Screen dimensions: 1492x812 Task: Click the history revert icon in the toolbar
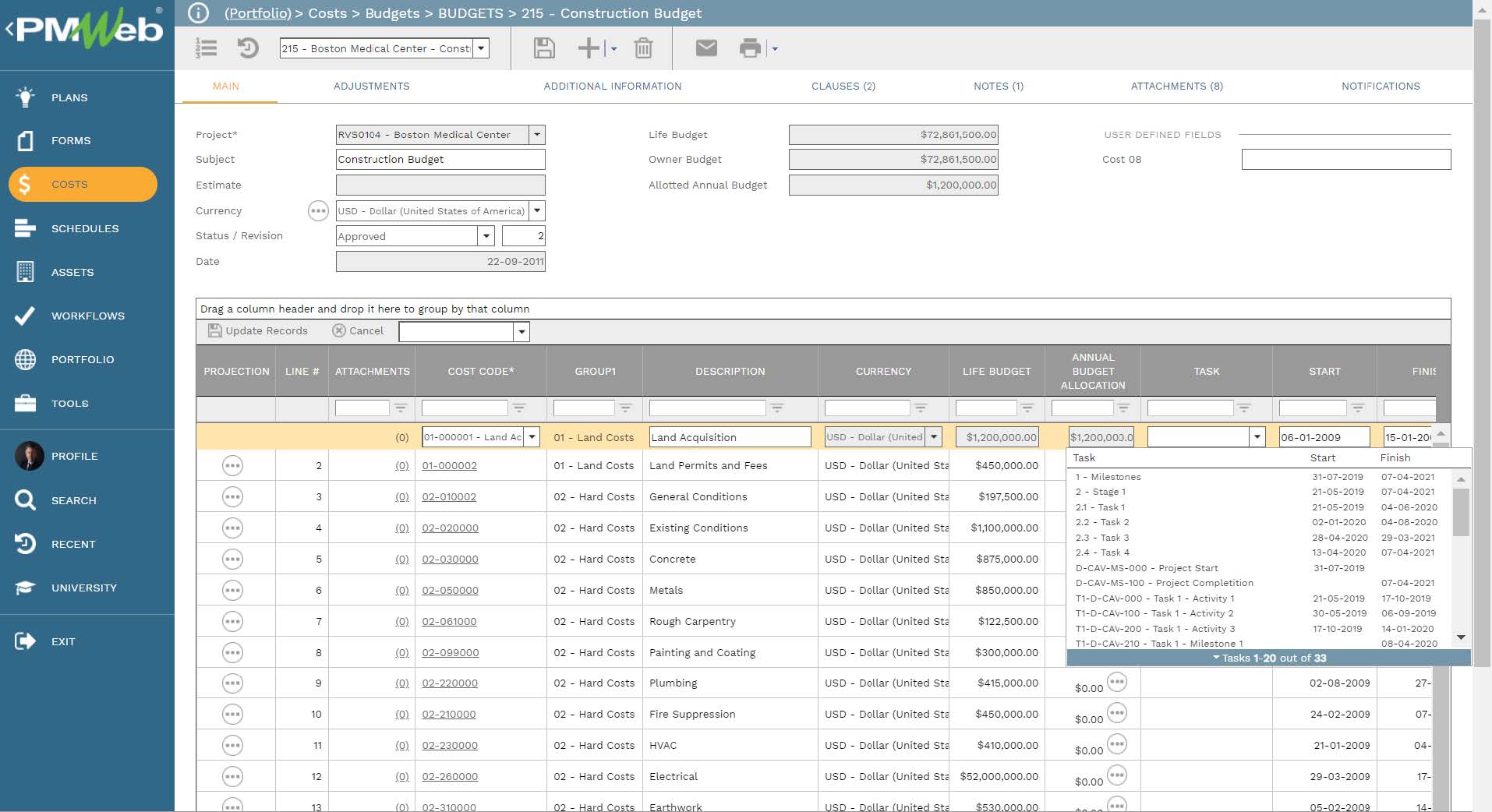(248, 48)
